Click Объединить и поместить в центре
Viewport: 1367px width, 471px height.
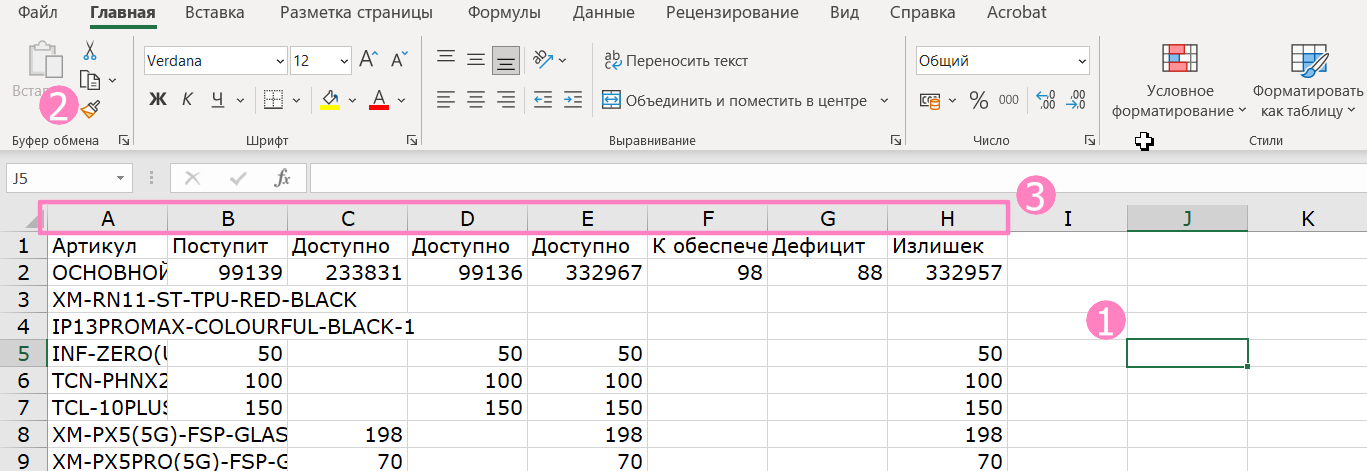click(735, 100)
